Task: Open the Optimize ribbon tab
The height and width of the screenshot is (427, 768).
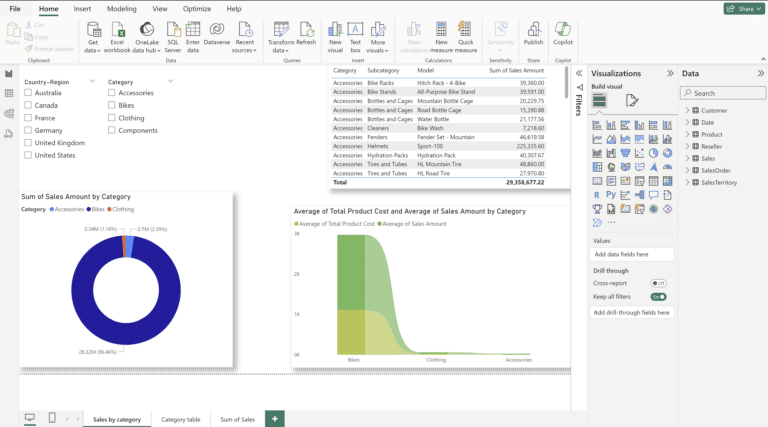Action: point(197,9)
